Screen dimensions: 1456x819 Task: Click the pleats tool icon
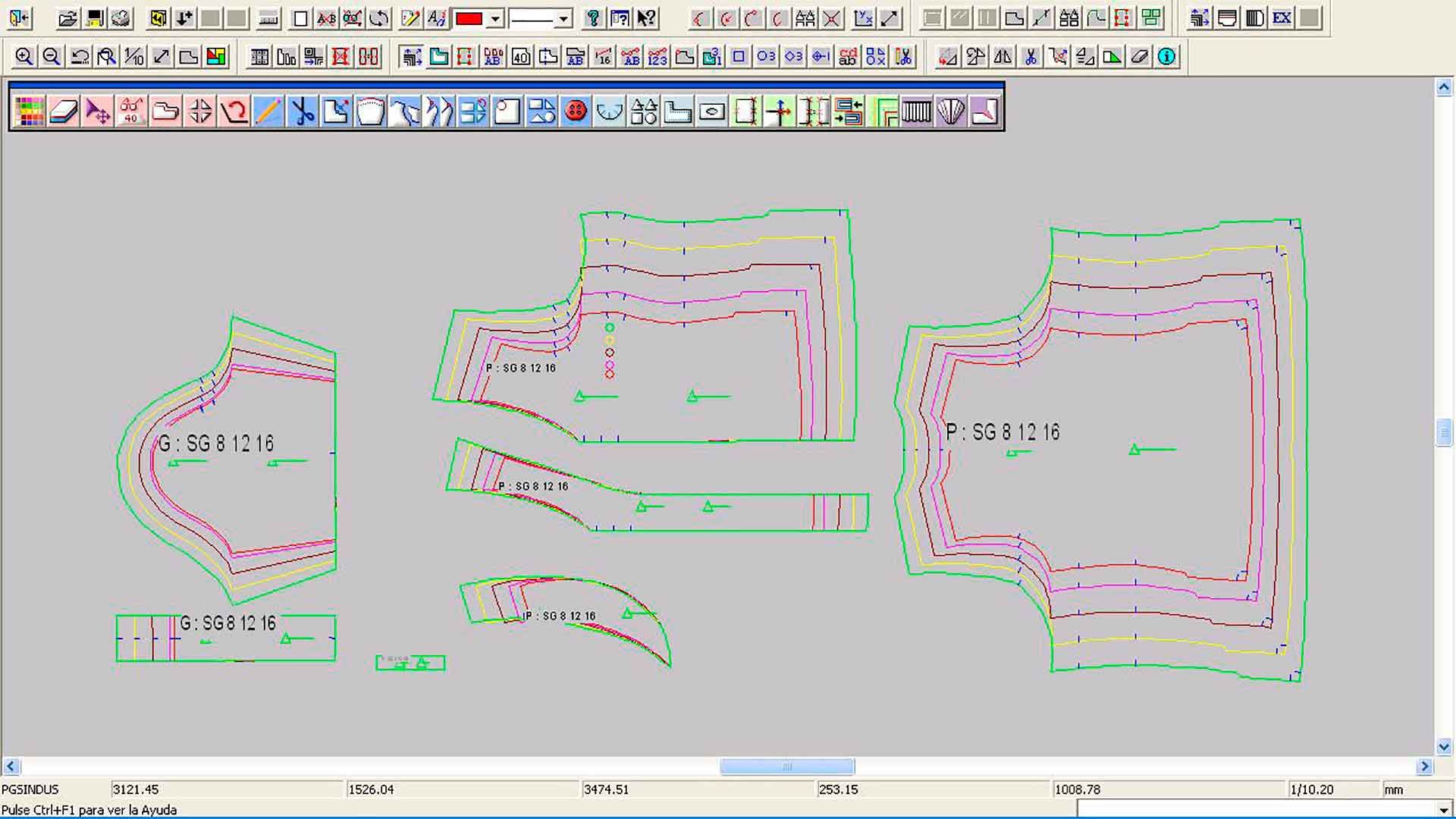[x=916, y=112]
